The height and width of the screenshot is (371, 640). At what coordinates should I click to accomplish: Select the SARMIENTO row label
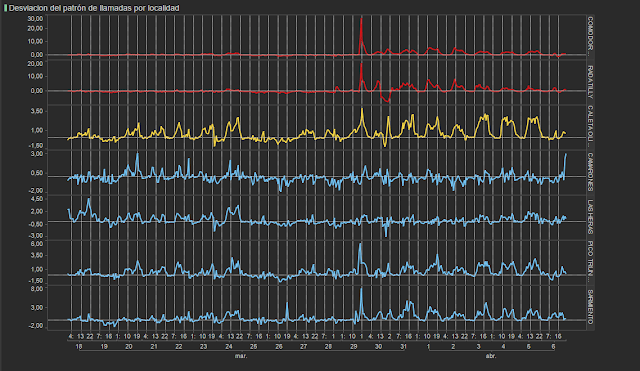point(590,307)
